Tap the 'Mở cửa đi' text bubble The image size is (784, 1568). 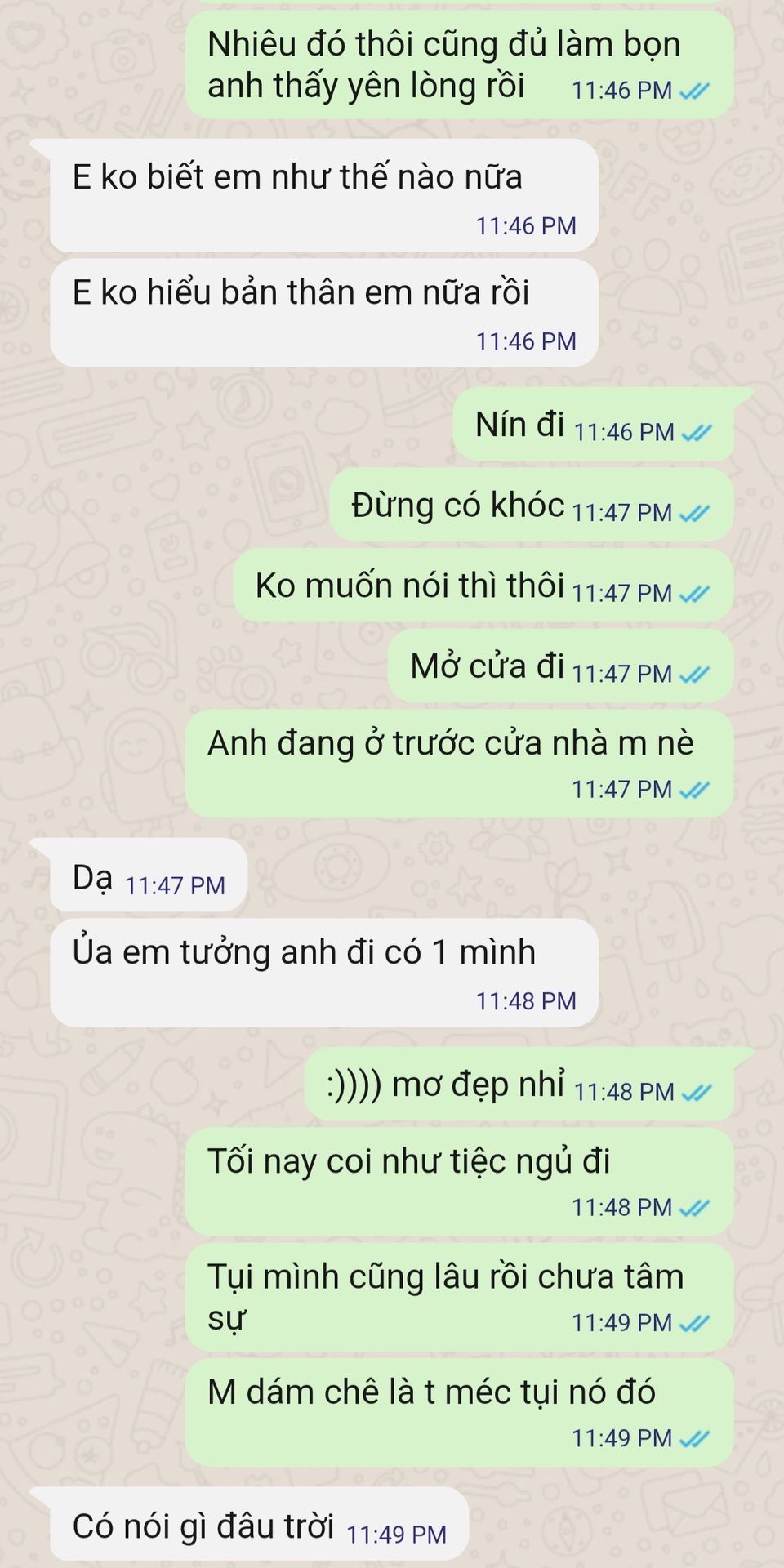pos(560,666)
